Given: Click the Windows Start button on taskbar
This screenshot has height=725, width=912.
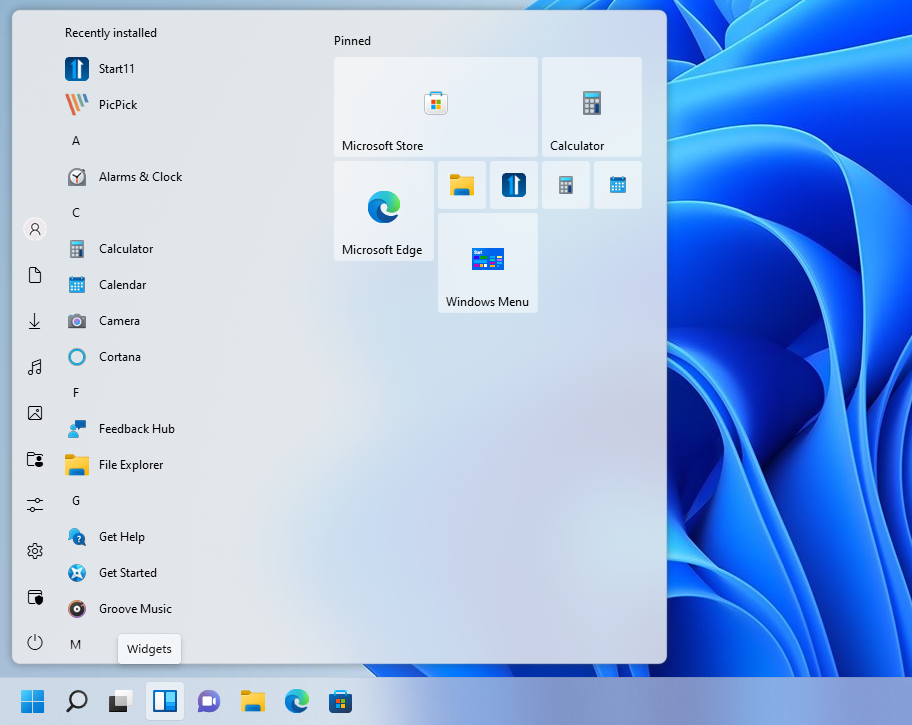Looking at the screenshot, I should pyautogui.click(x=33, y=701).
